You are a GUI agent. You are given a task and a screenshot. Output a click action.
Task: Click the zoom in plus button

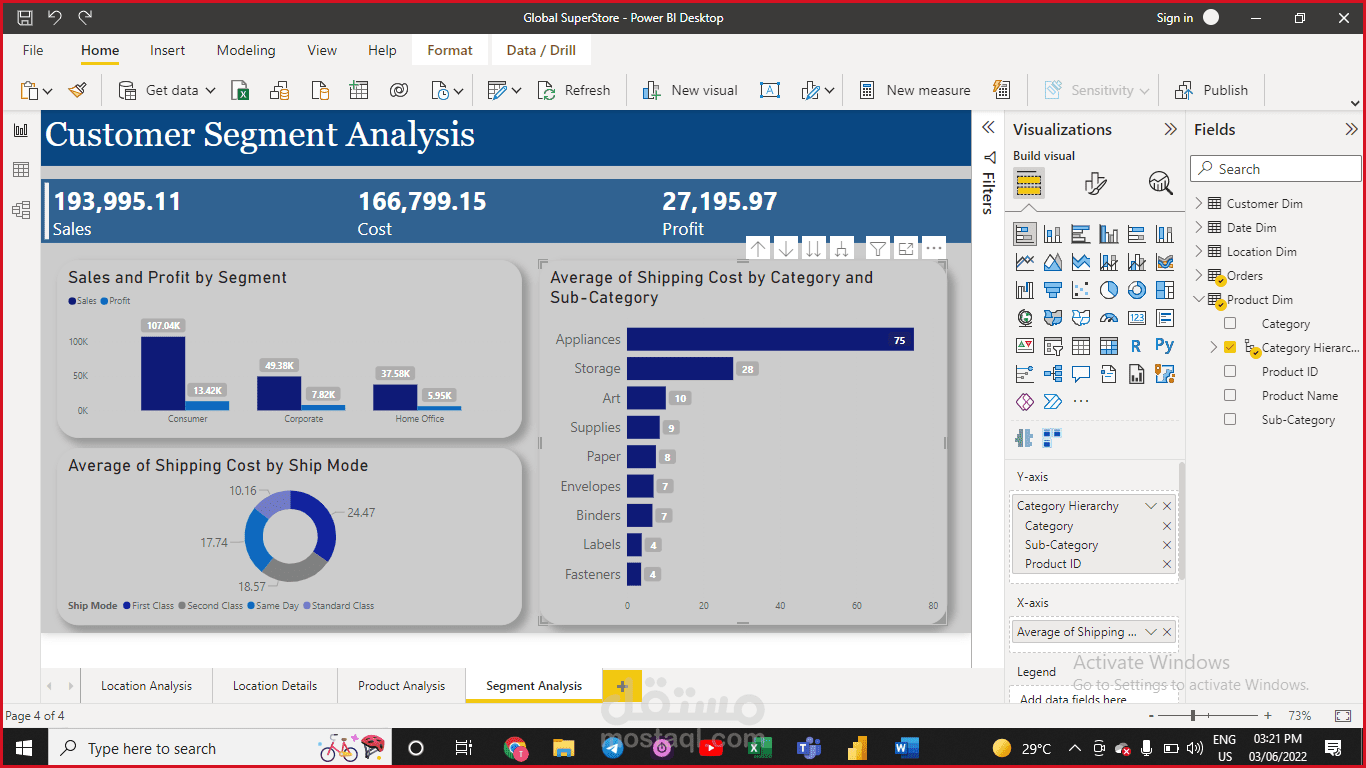pos(1268,716)
